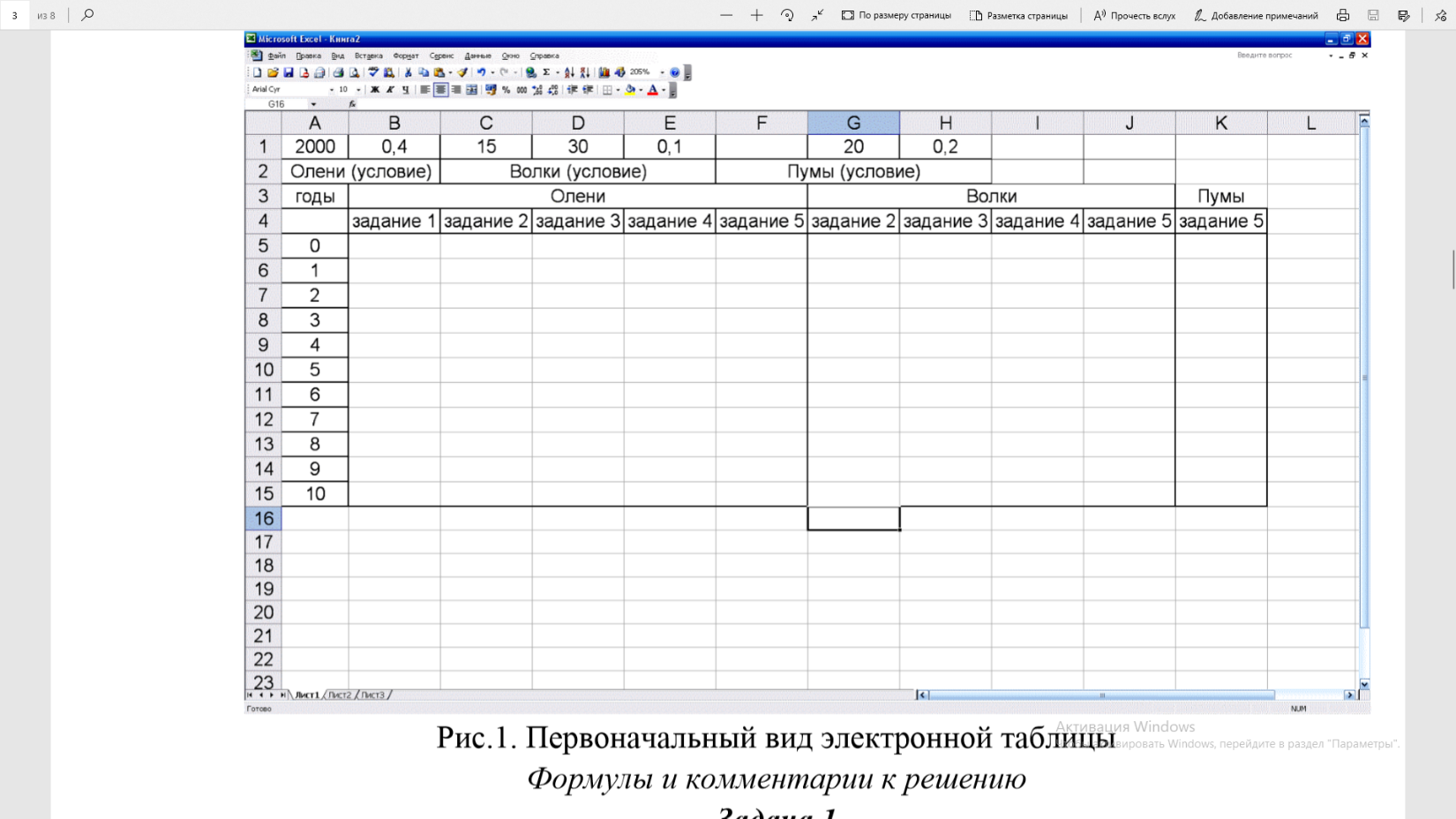Viewport: 1456px width, 819px height.
Task: Open the G16 name box dropdown
Action: (313, 104)
